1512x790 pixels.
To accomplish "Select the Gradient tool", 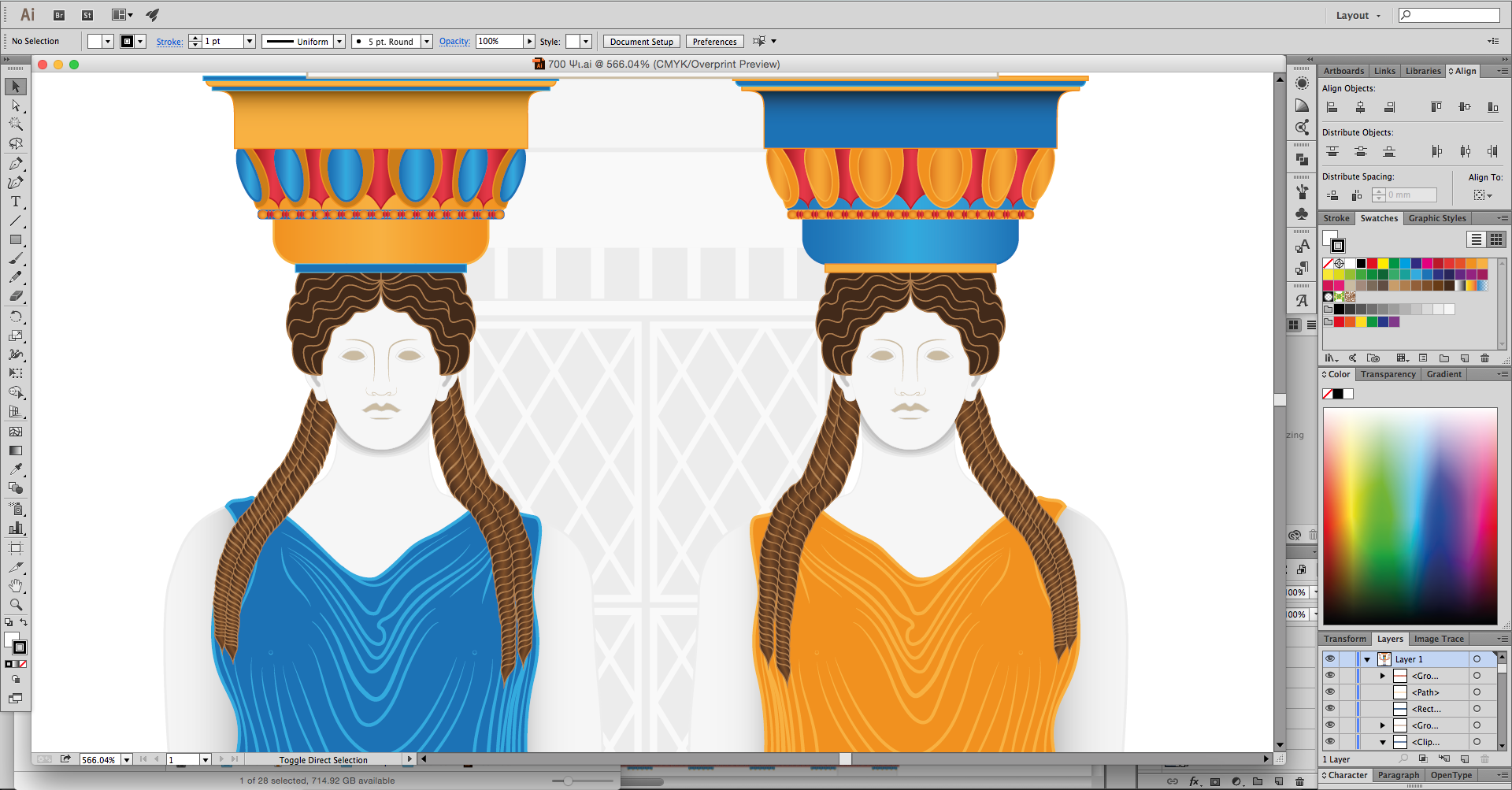I will pyautogui.click(x=16, y=451).
